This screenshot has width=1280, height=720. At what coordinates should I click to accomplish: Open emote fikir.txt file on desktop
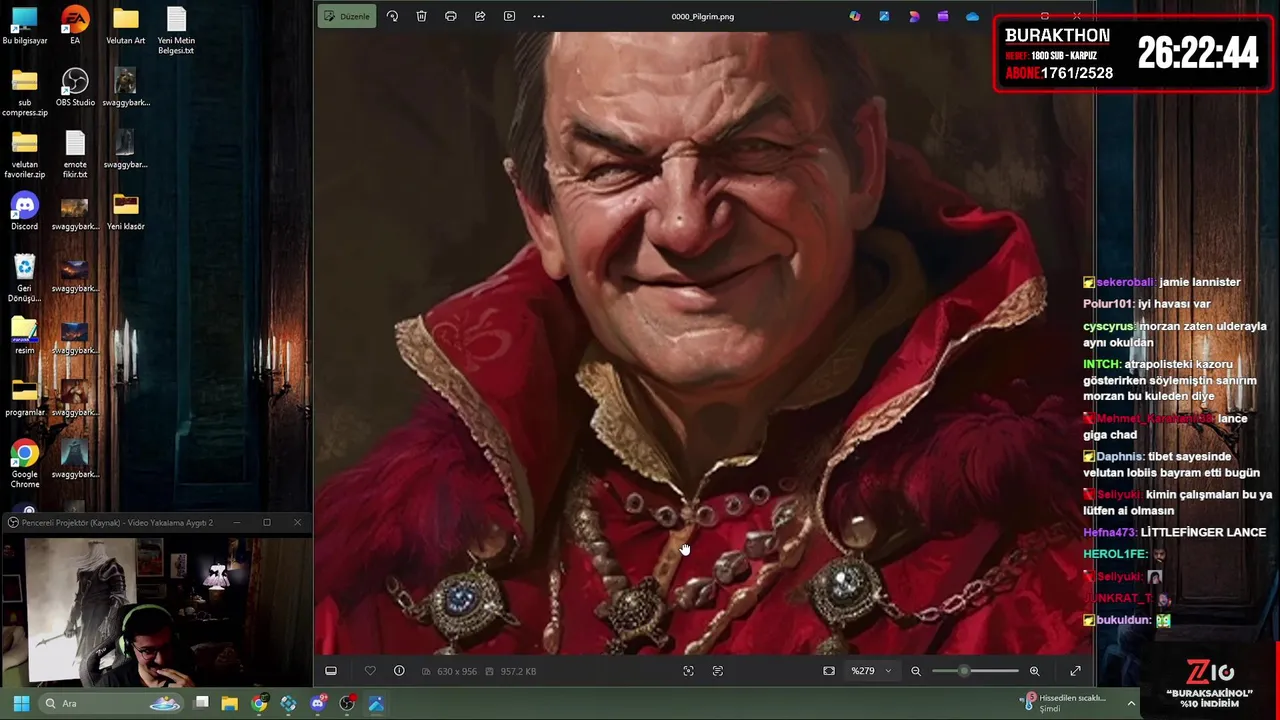click(75, 155)
